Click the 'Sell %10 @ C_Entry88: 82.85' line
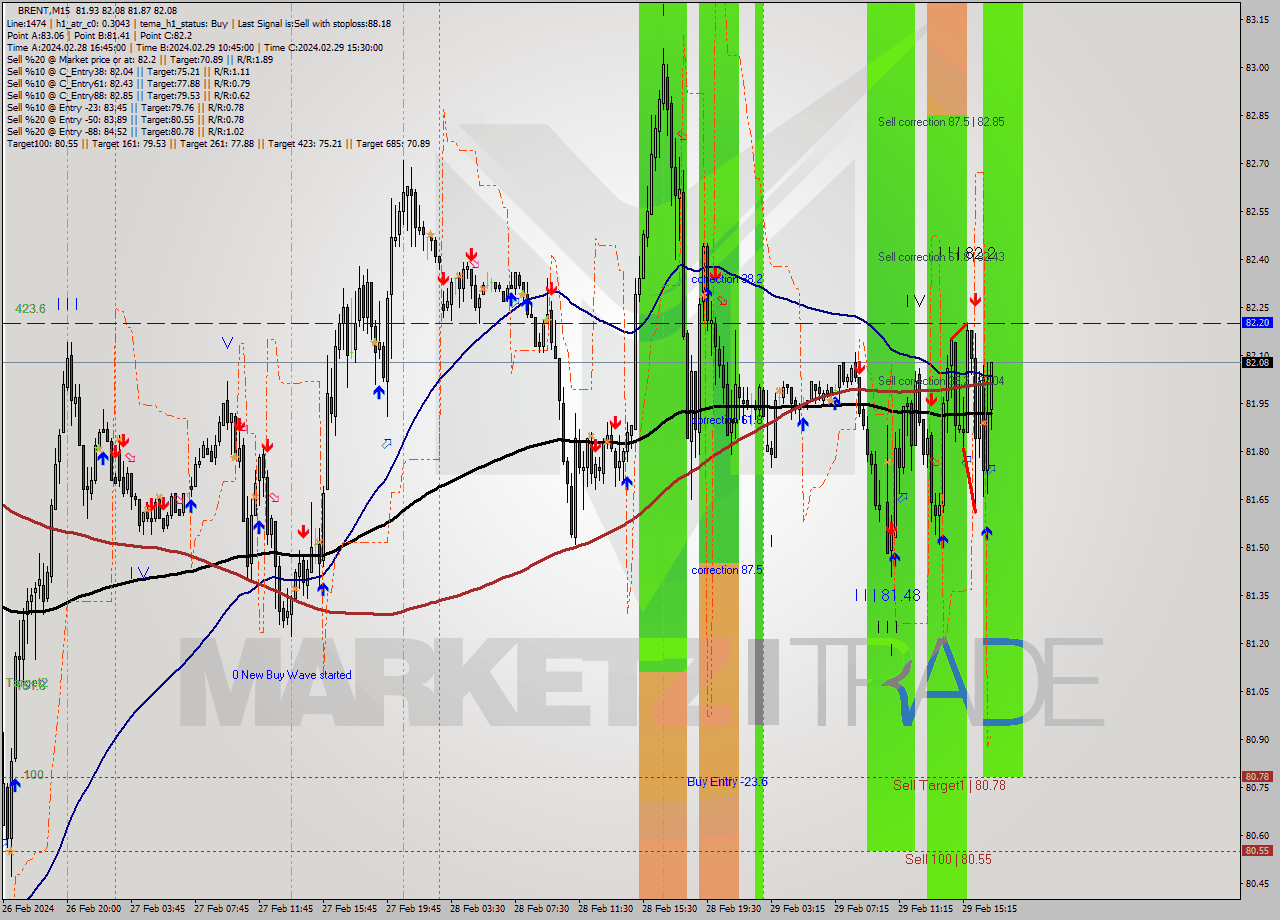The width and height of the screenshot is (1280, 920). pyautogui.click(x=128, y=95)
